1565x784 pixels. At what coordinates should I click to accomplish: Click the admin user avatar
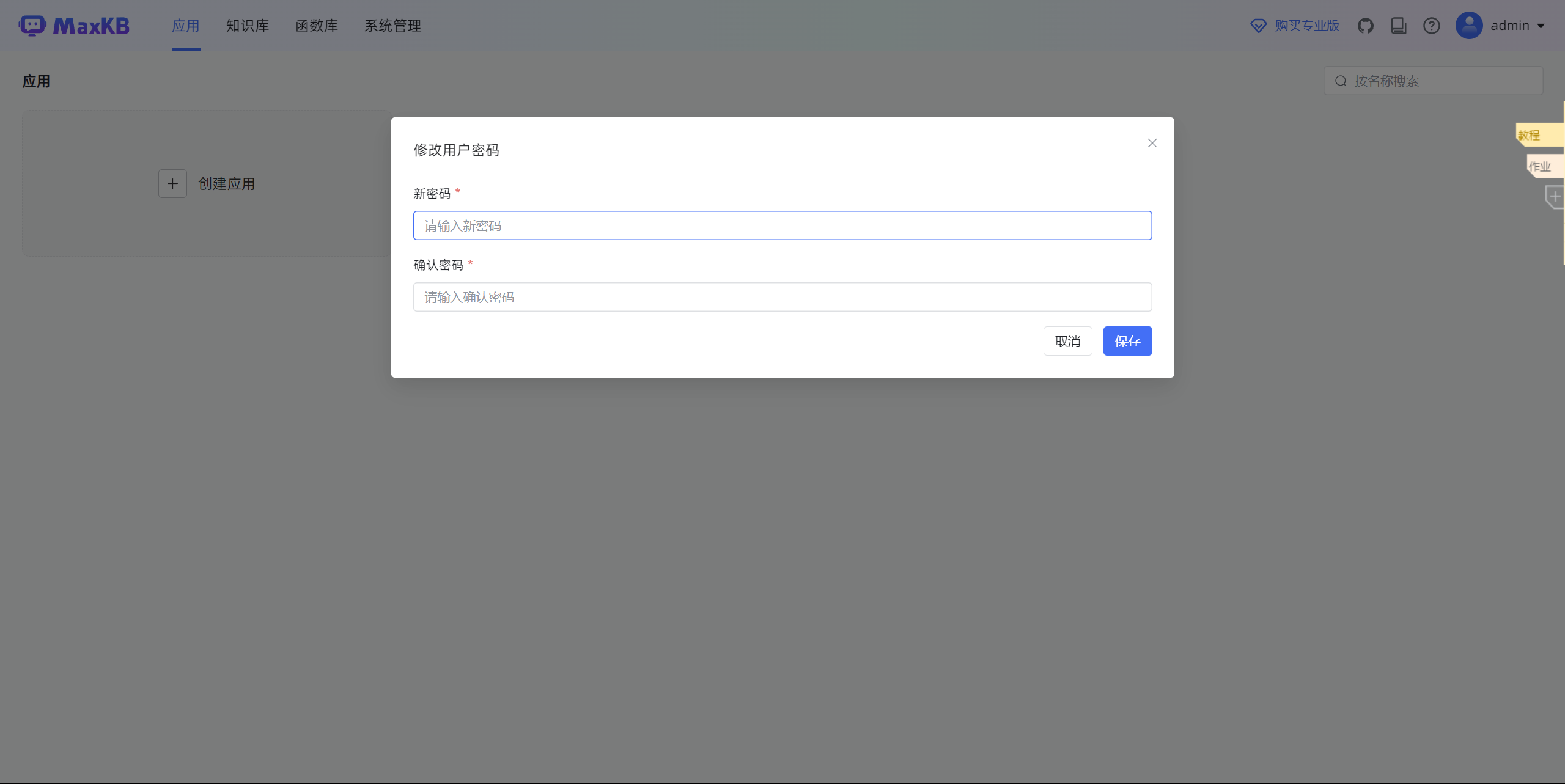(x=1468, y=26)
